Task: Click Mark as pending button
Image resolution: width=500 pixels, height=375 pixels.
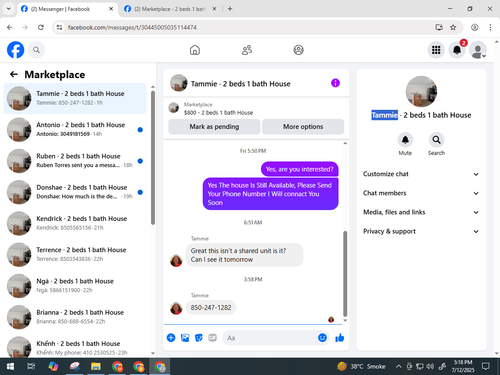Action: click(214, 127)
